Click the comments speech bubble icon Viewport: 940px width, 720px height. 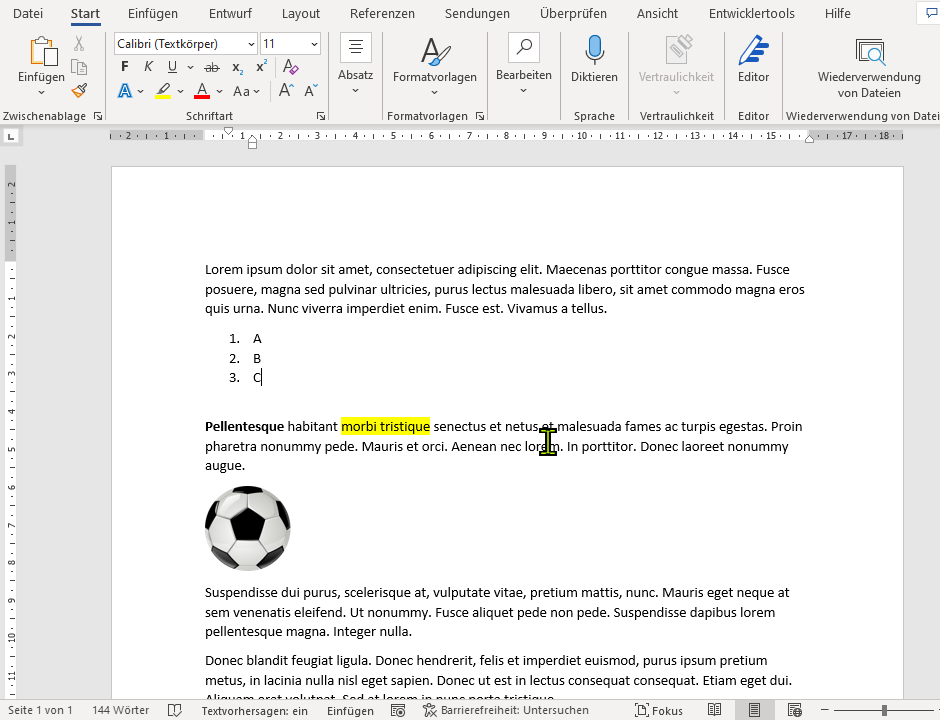click(x=931, y=13)
